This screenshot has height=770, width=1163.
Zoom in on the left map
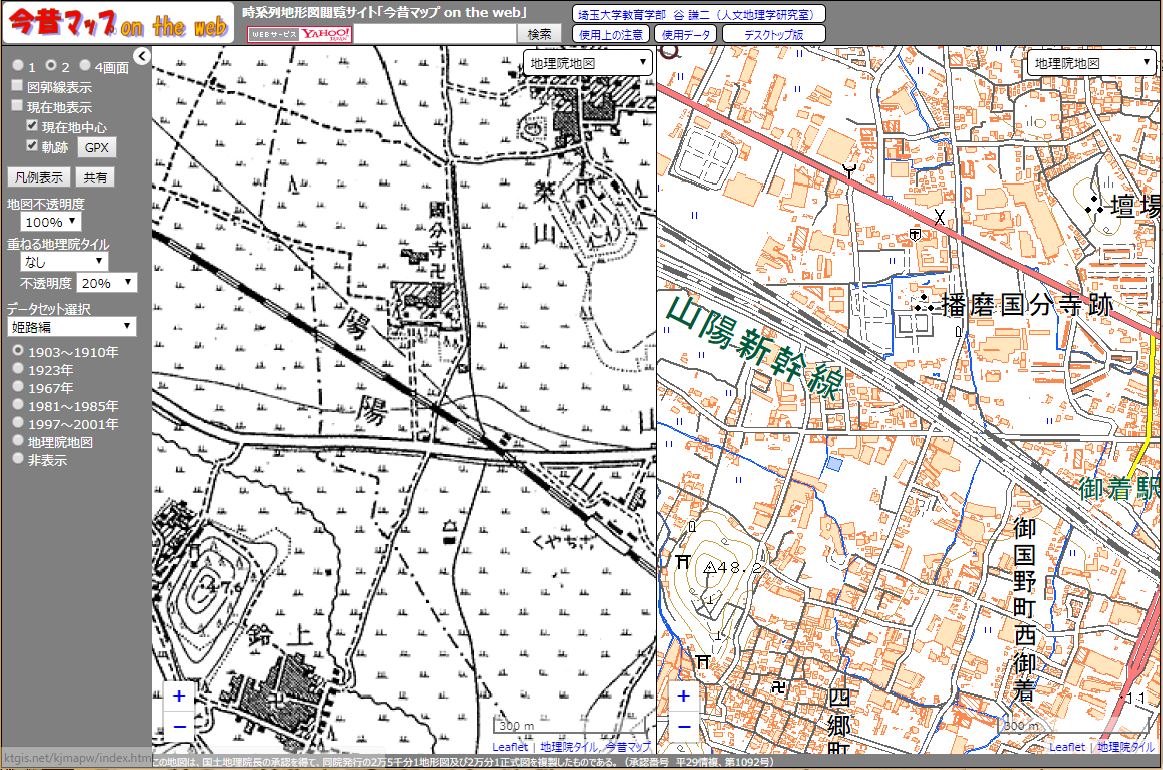179,696
